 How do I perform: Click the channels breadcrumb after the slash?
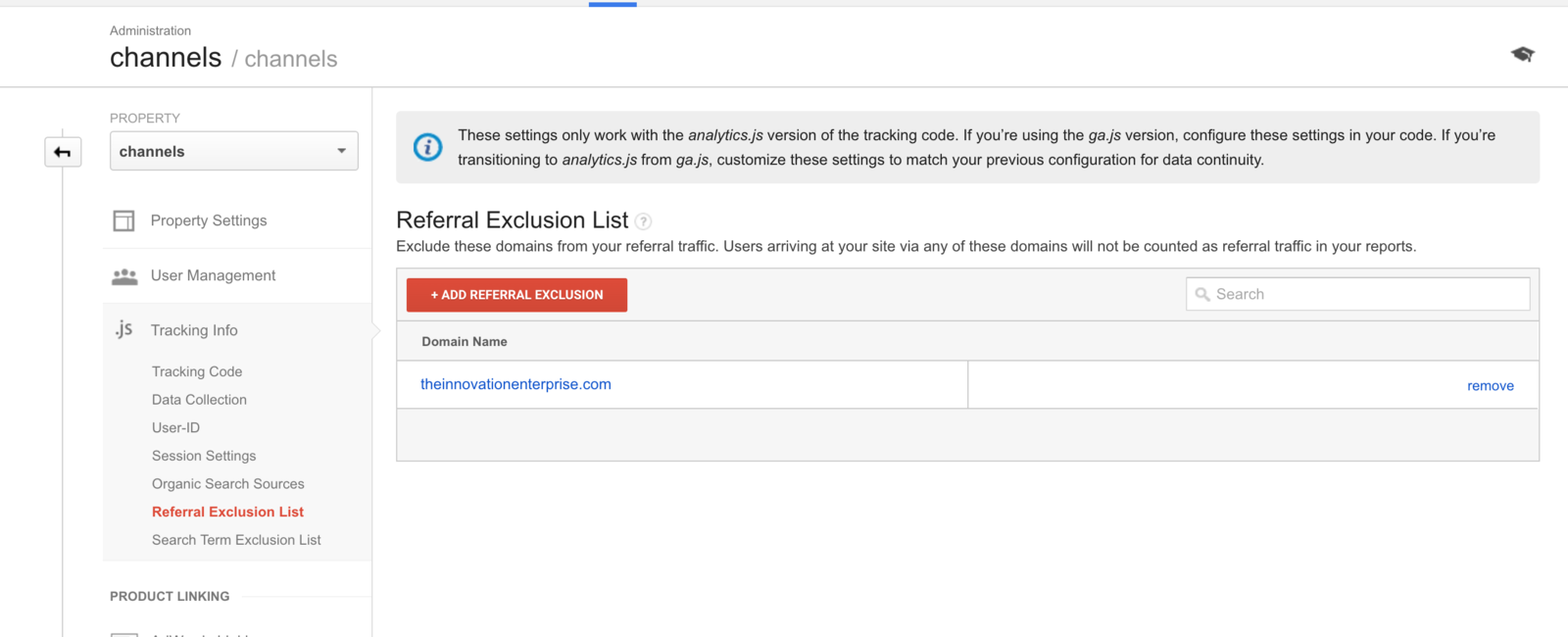click(x=291, y=59)
